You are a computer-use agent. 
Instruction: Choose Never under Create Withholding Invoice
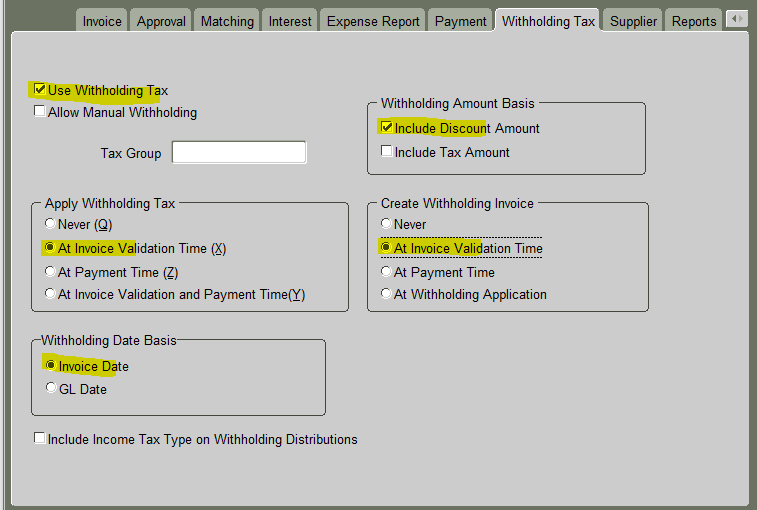click(x=386, y=224)
